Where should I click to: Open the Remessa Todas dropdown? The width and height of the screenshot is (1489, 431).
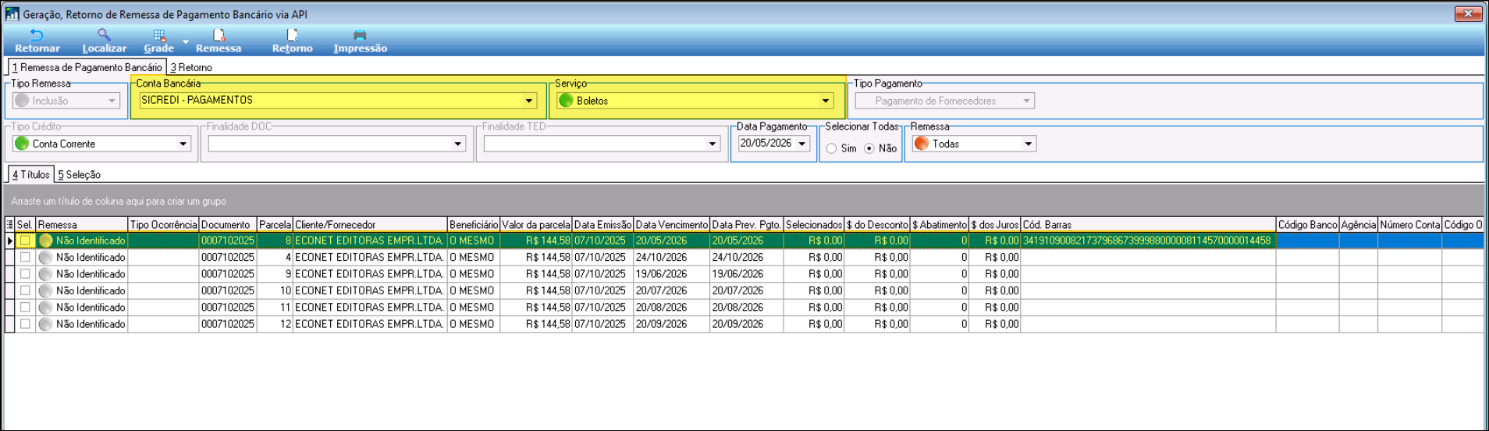[1028, 144]
